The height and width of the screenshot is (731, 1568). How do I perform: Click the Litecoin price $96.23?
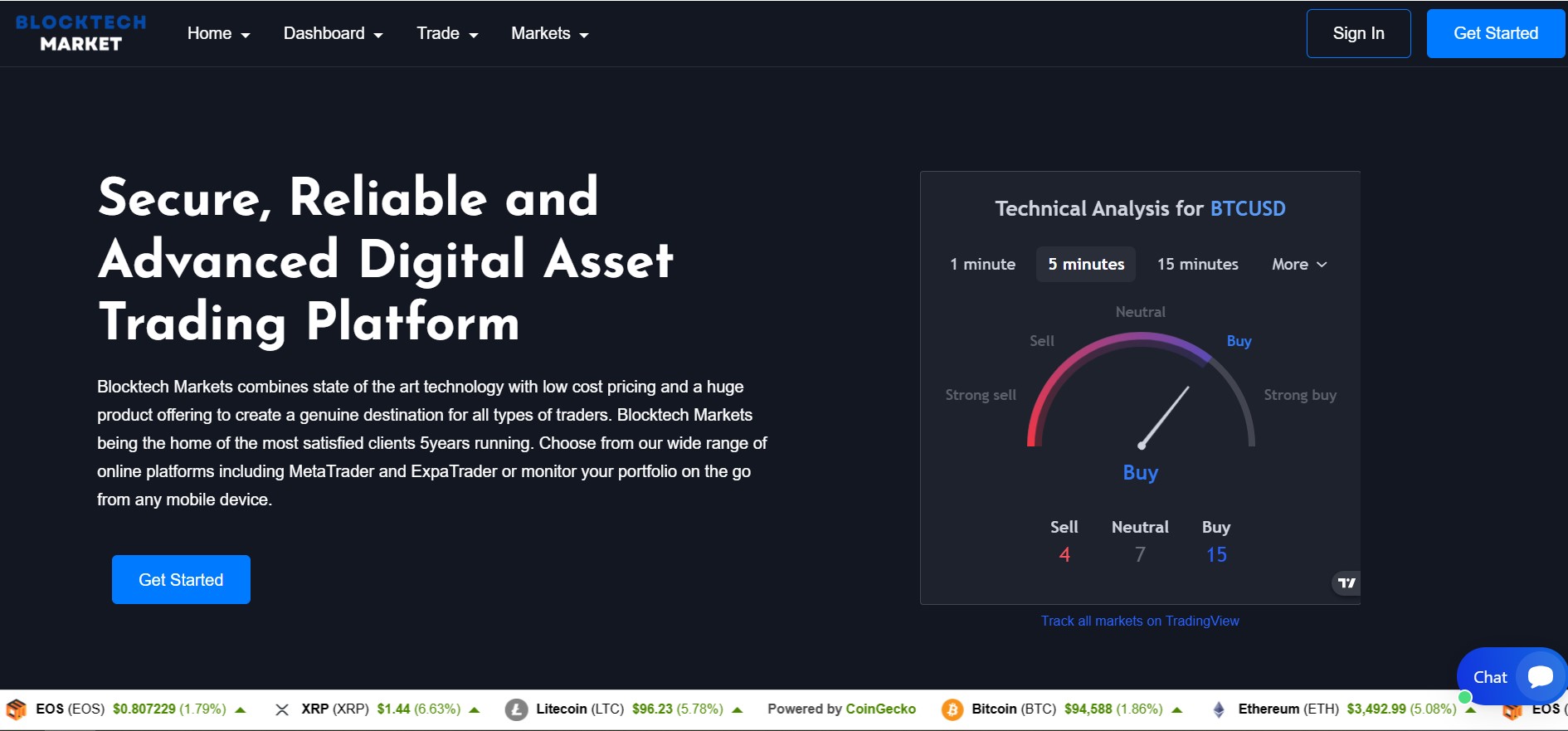click(x=652, y=709)
